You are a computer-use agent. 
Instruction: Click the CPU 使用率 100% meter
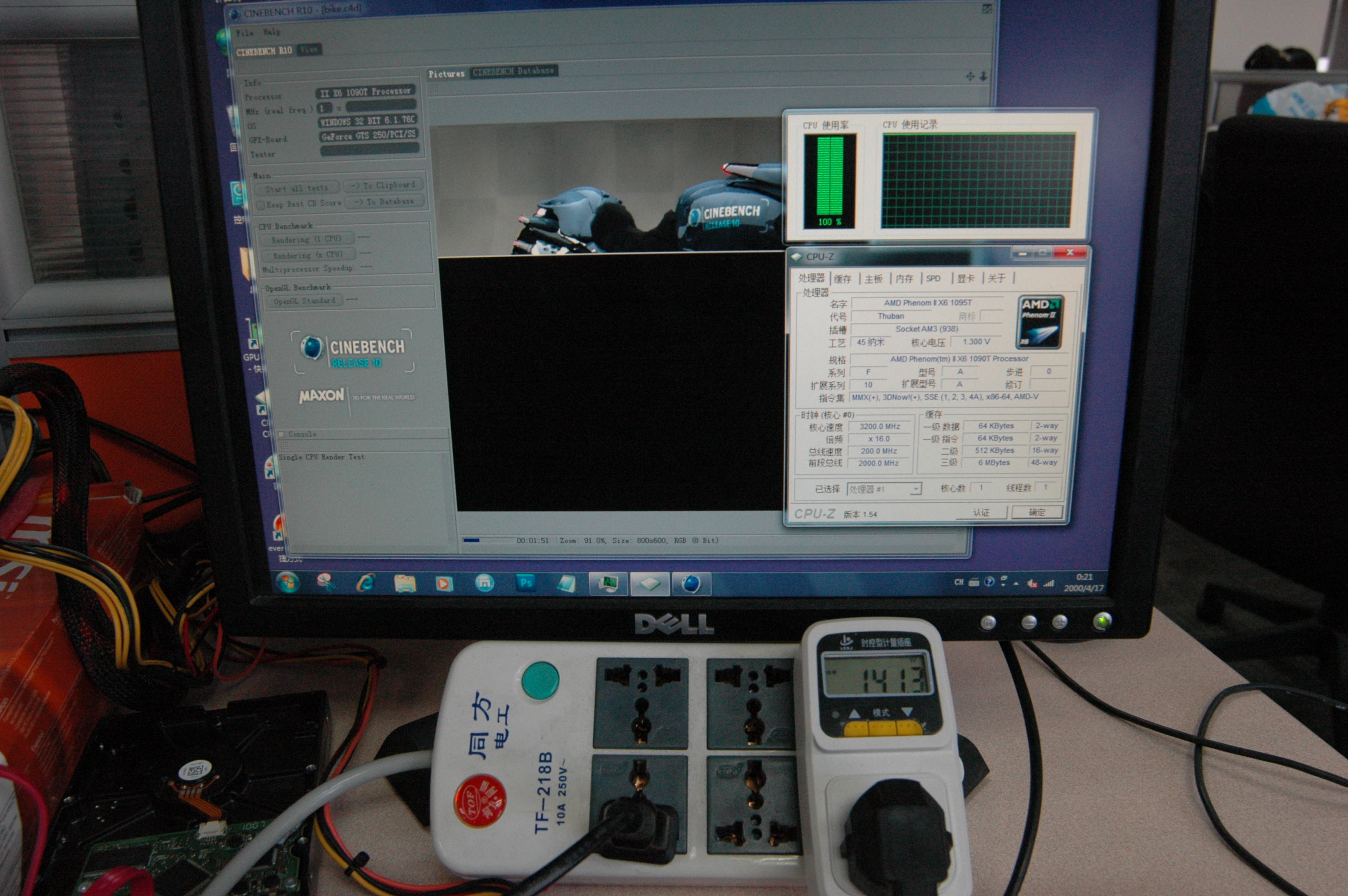pyautogui.click(x=830, y=181)
